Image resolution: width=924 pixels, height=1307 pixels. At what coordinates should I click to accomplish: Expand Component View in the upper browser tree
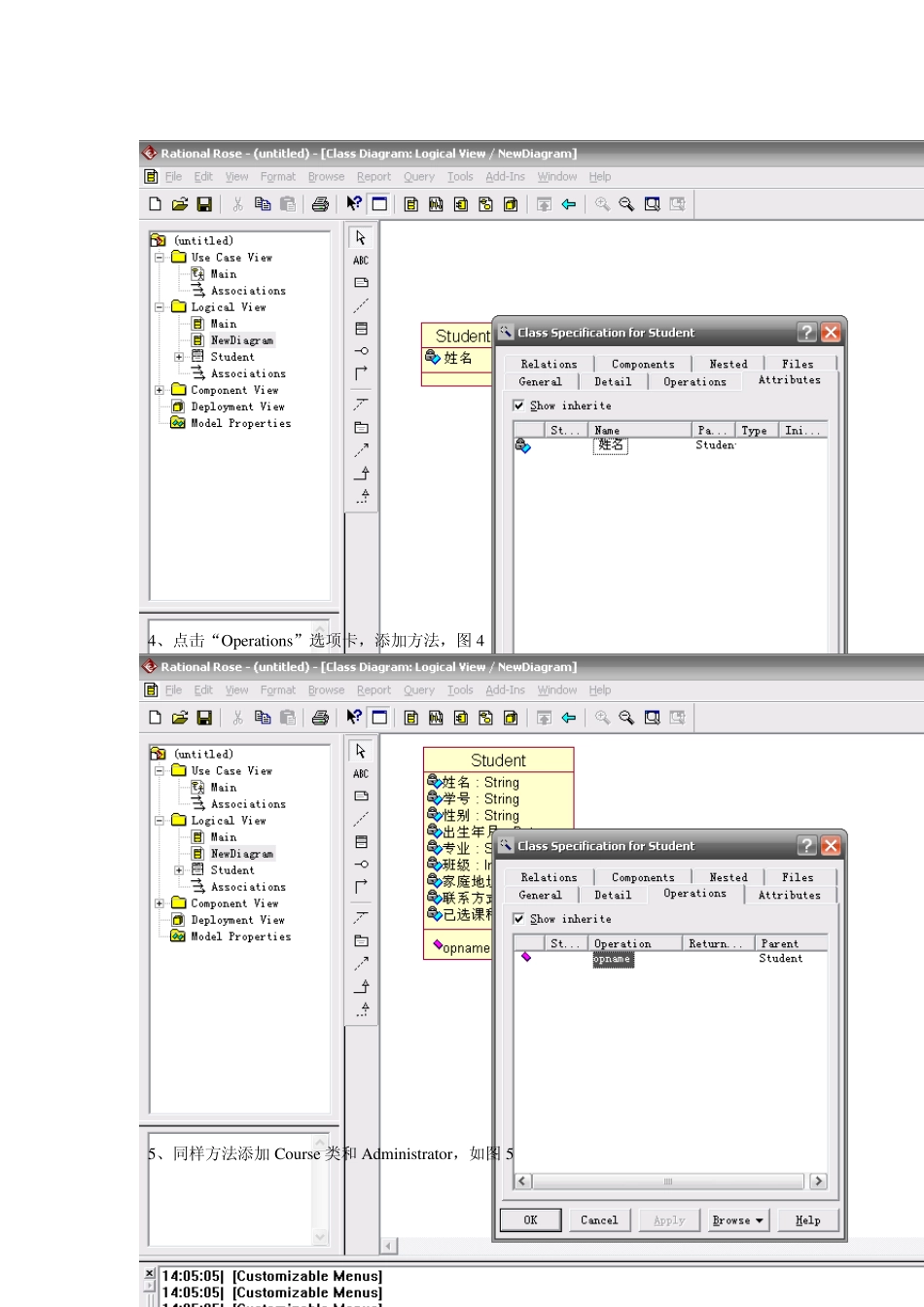point(160,390)
